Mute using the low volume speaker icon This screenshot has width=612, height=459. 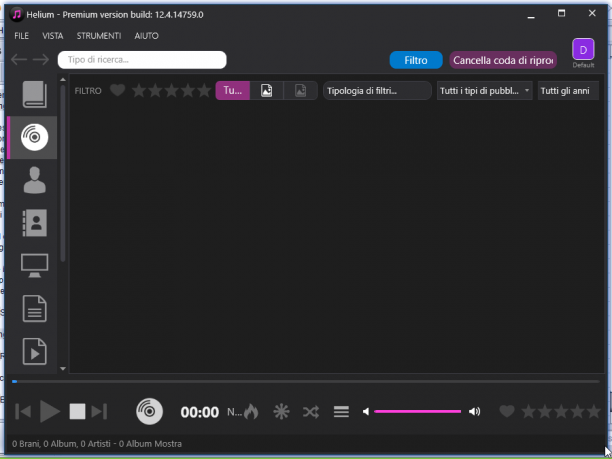pyautogui.click(x=366, y=412)
